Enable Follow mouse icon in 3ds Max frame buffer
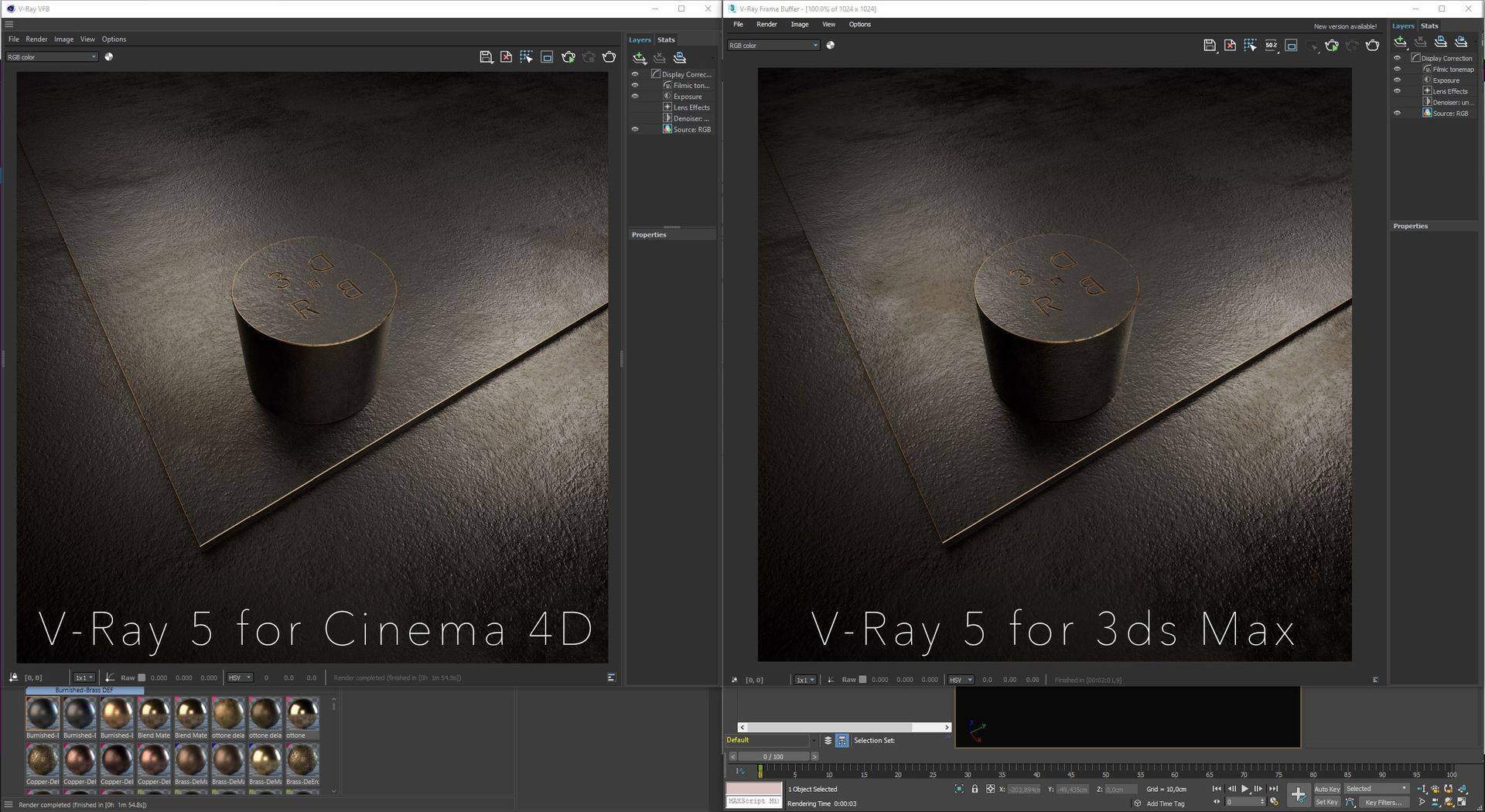The height and width of the screenshot is (812, 1485). tap(1250, 46)
